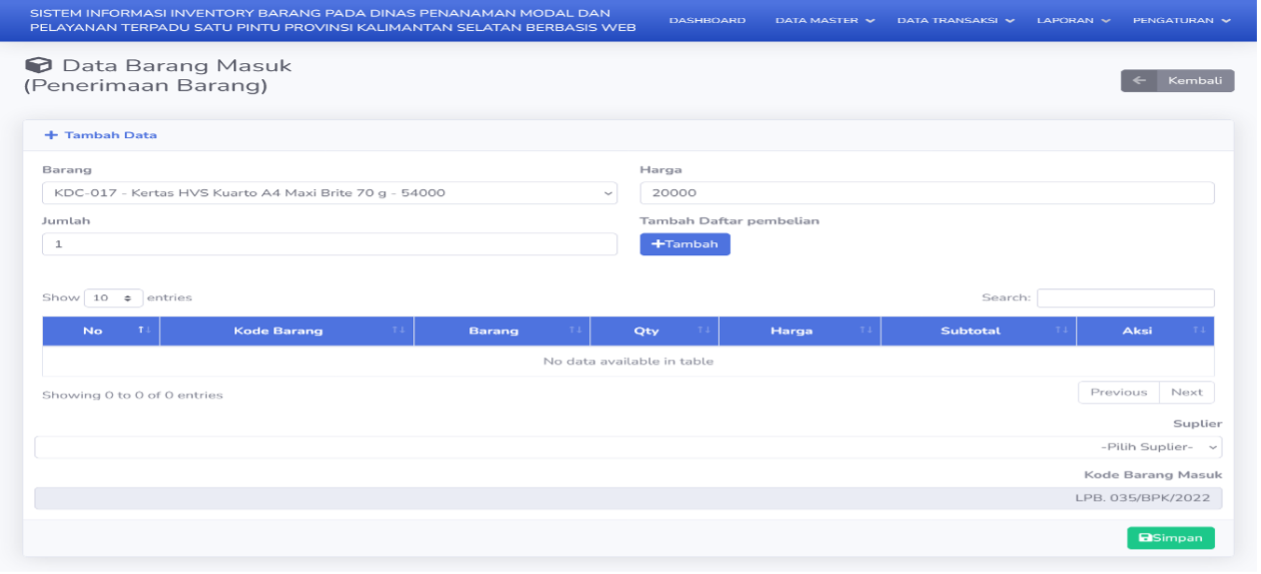The height and width of the screenshot is (574, 1261).
Task: Click the Jumlah input field
Action: [x=330, y=244]
